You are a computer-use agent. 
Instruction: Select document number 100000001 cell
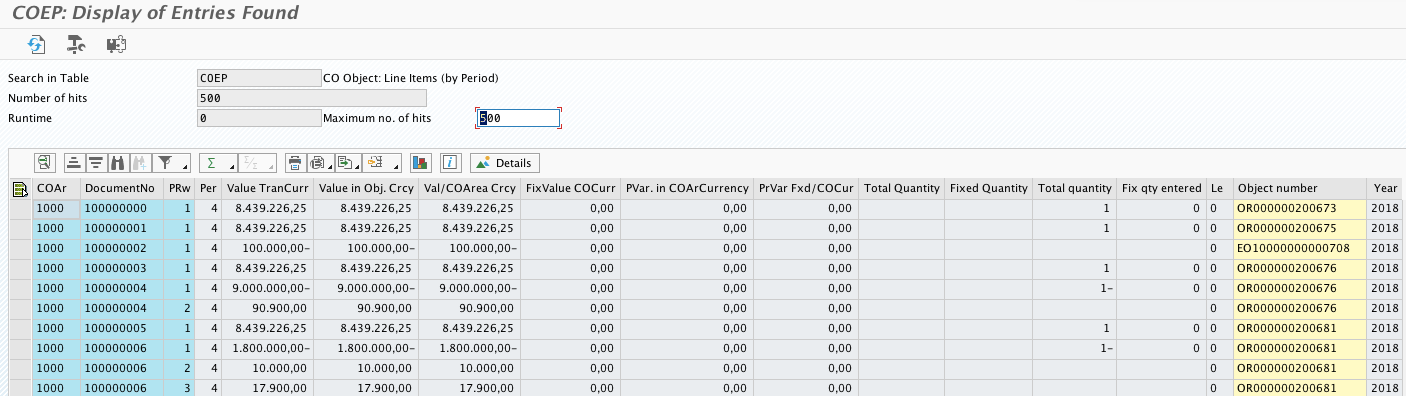[x=121, y=228]
